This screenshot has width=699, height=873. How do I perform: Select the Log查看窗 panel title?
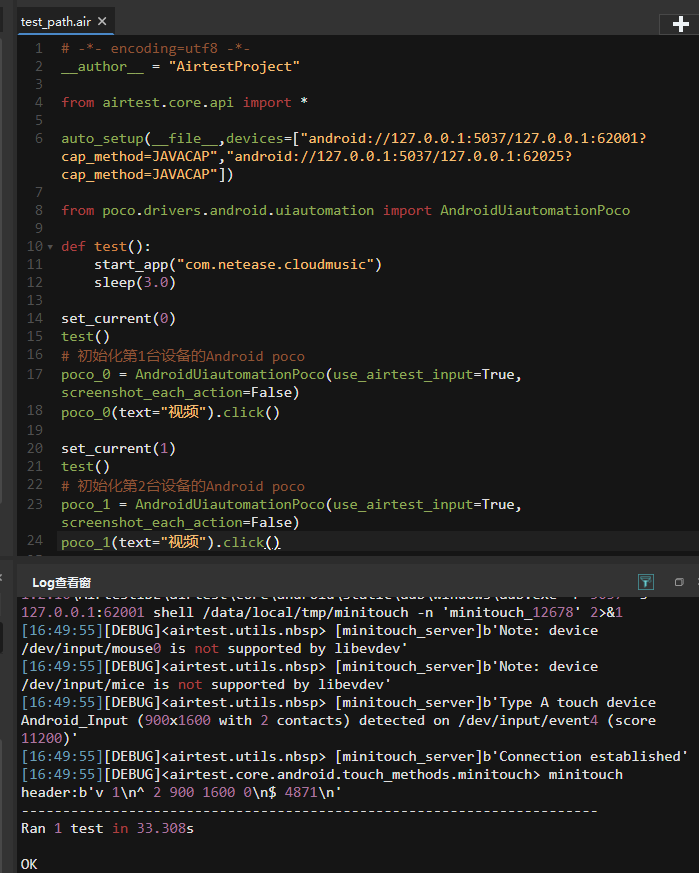tap(61, 582)
